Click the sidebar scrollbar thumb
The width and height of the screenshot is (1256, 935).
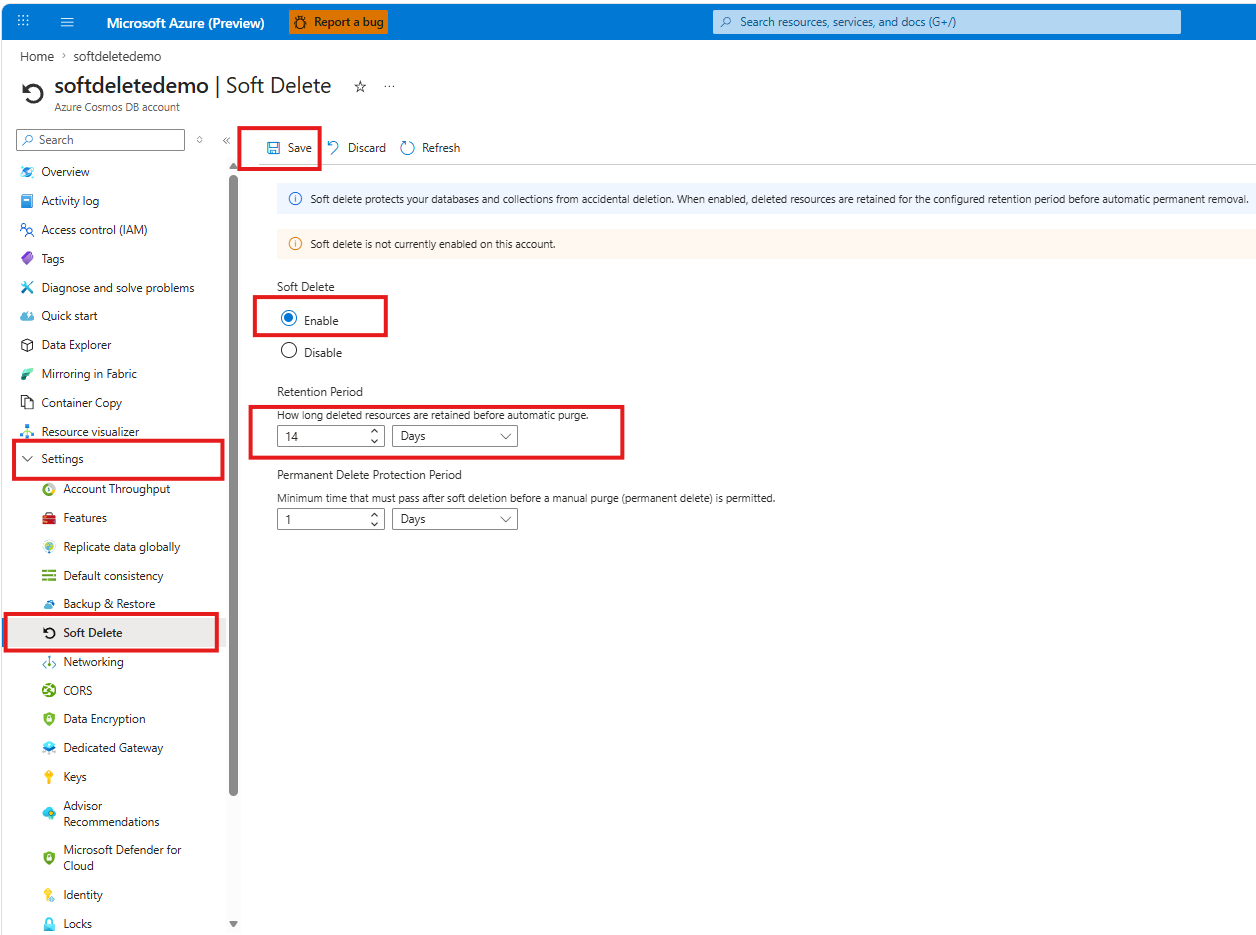(233, 485)
